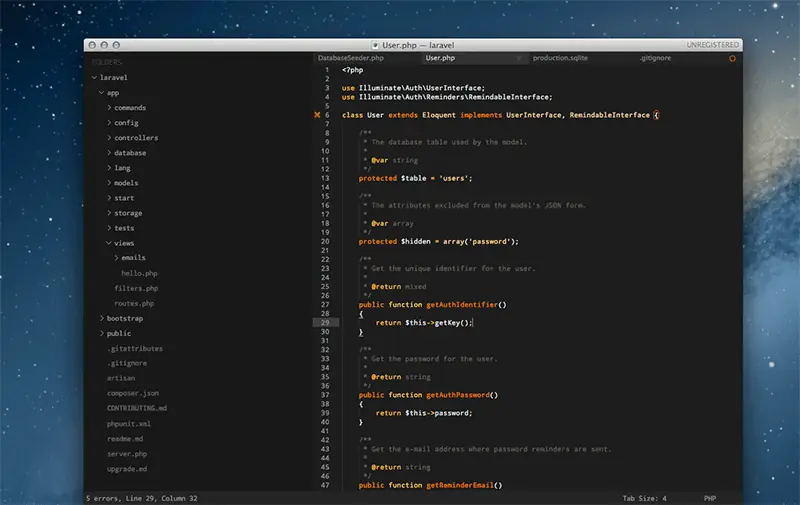Click the PHP syntax selector in status bar

(710, 498)
